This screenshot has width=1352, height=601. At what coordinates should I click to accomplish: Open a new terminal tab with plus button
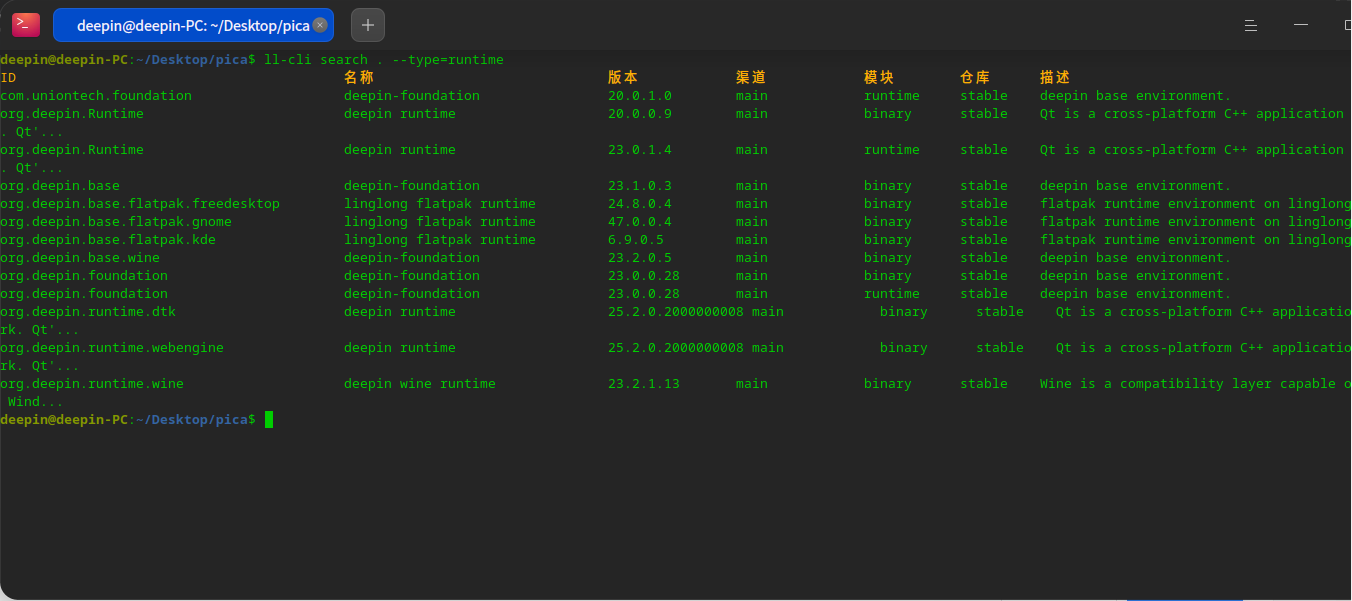368,25
